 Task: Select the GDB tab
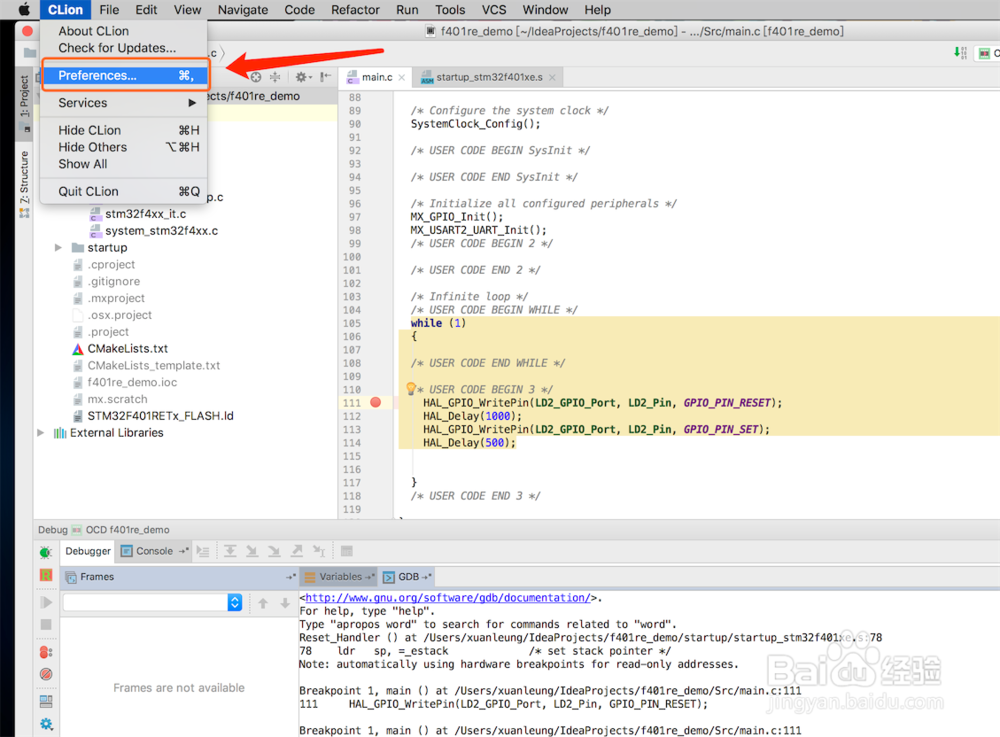pyautogui.click(x=408, y=577)
